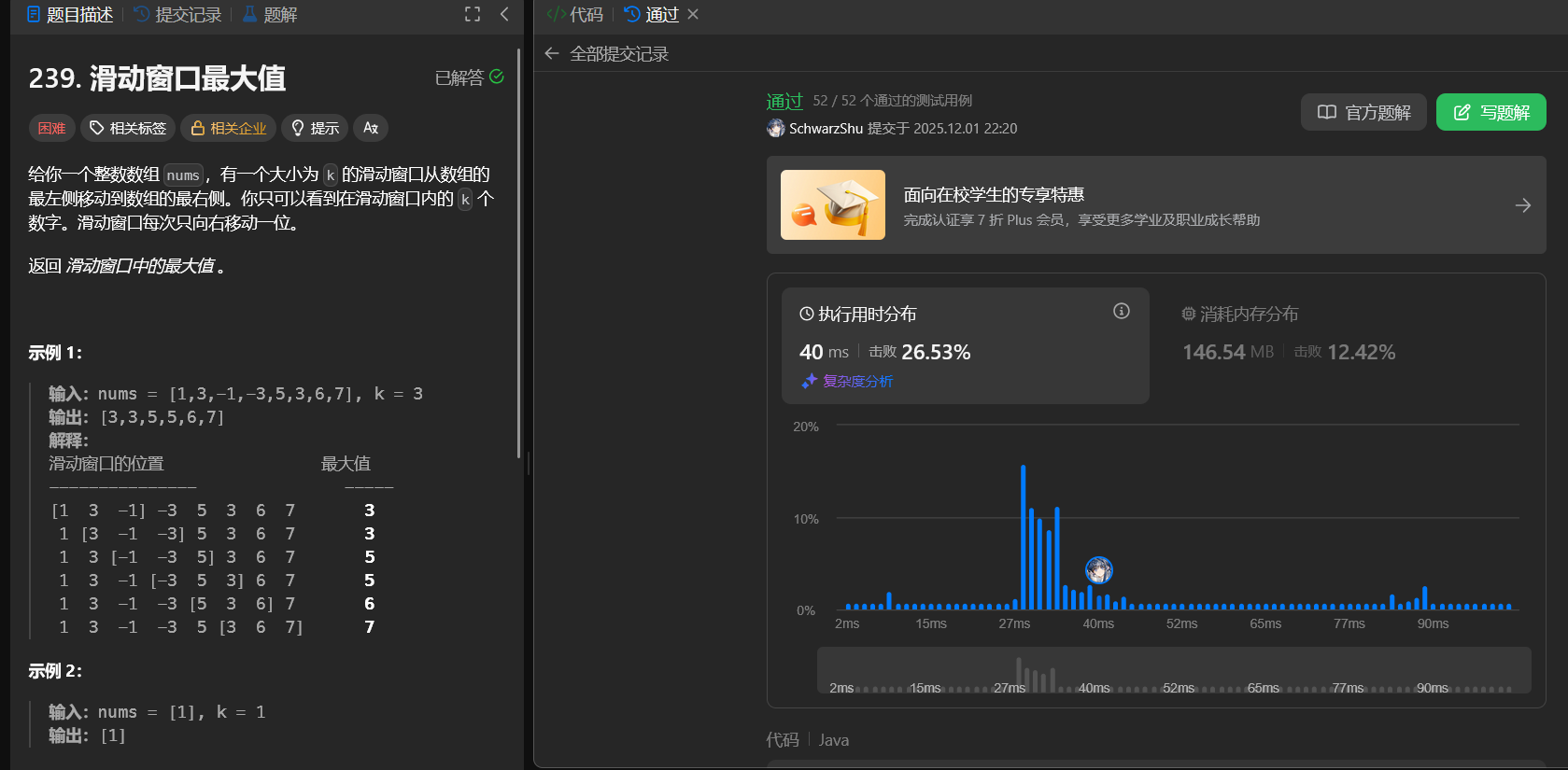The image size is (1568, 770).
Task: Click the SchwarzShu user avatar
Action: click(776, 129)
